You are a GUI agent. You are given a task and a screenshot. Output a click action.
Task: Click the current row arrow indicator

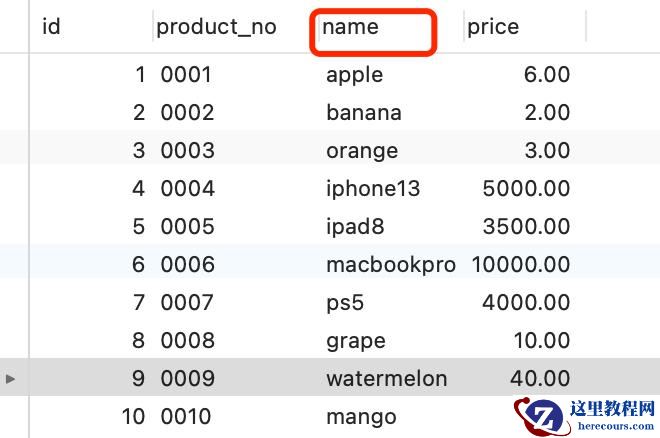pyautogui.click(x=11, y=379)
